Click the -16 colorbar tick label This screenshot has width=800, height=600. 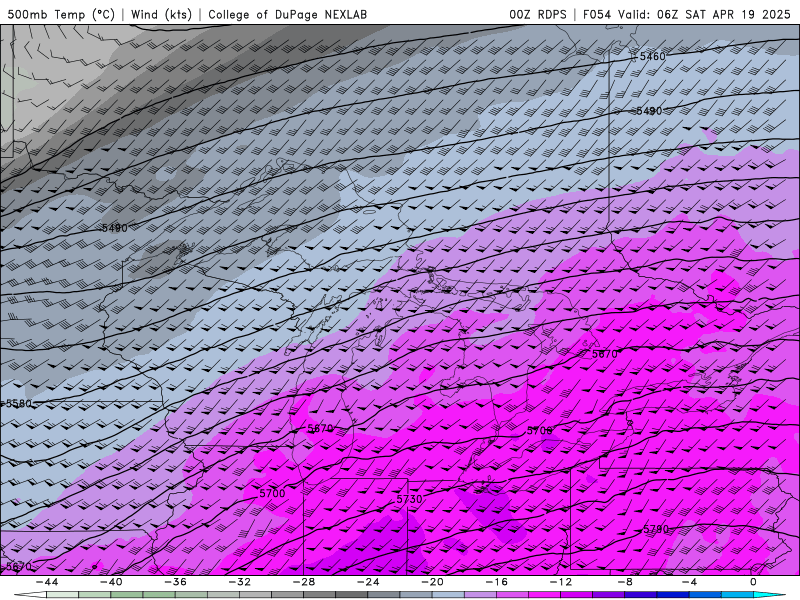[496, 582]
